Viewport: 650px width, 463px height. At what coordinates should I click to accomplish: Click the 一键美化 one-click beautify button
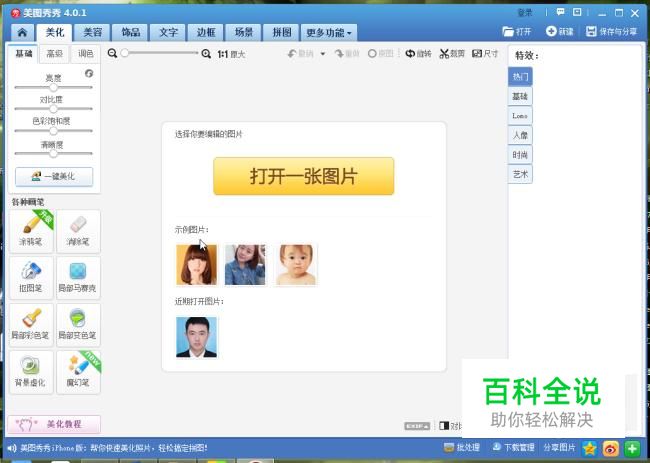(54, 177)
